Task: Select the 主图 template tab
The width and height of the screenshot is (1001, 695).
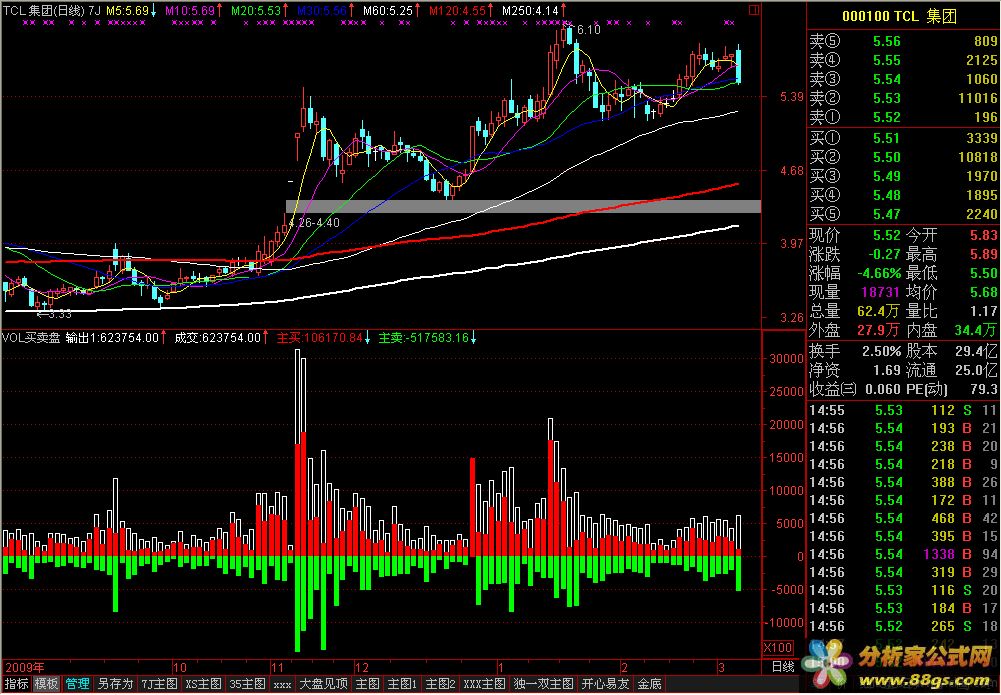Action: [x=367, y=684]
